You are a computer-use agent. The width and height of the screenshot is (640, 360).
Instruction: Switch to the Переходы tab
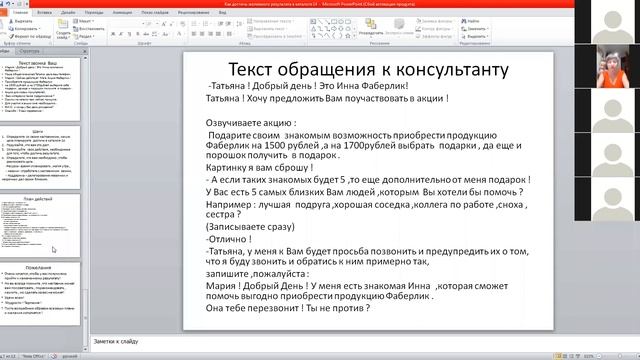click(x=94, y=13)
